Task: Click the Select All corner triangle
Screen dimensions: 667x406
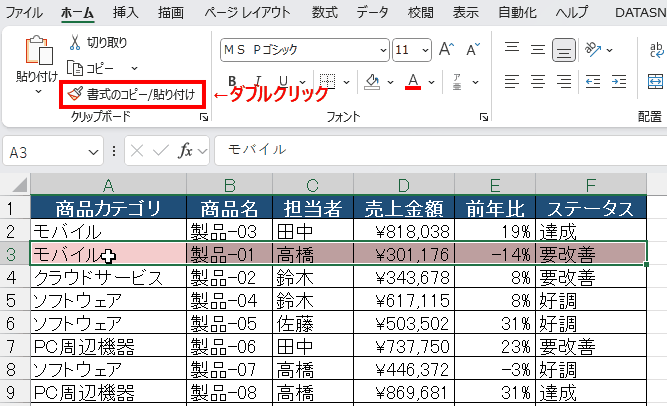Action: coord(20,185)
